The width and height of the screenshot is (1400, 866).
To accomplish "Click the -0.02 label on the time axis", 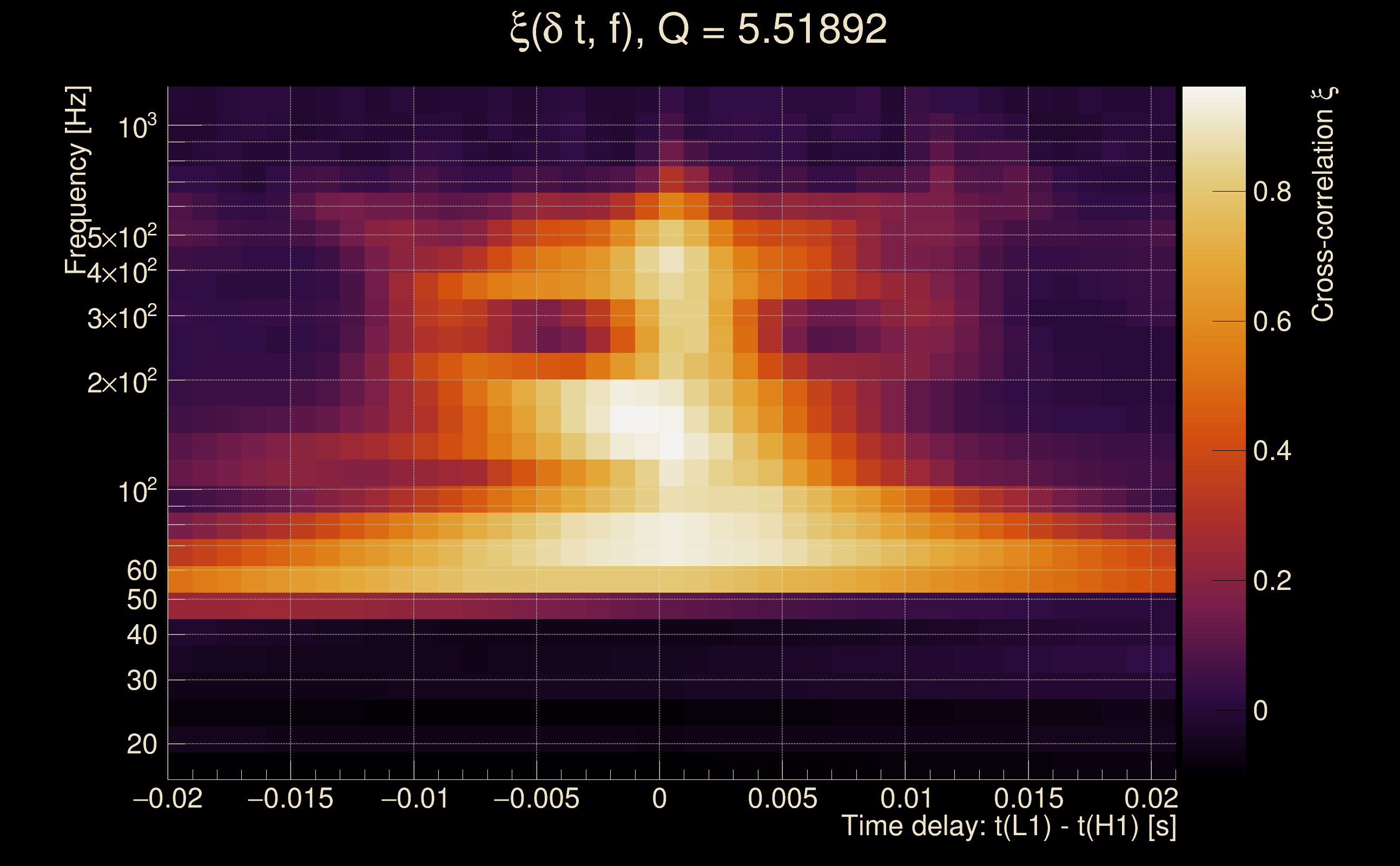I will pyautogui.click(x=168, y=799).
